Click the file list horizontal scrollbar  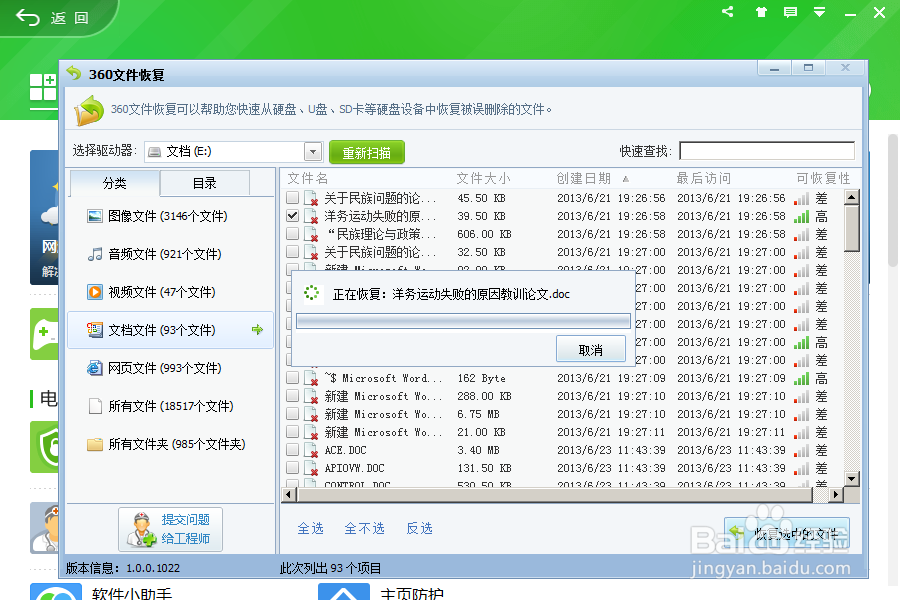point(554,494)
